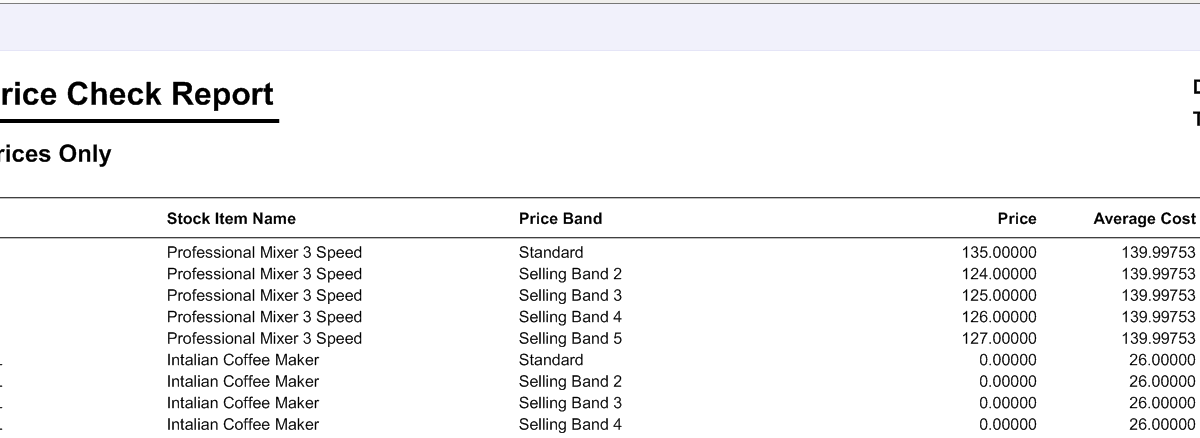This screenshot has width=1200, height=438.
Task: Click average cost 26.00000 in first coffee row
Action: coord(1162,360)
